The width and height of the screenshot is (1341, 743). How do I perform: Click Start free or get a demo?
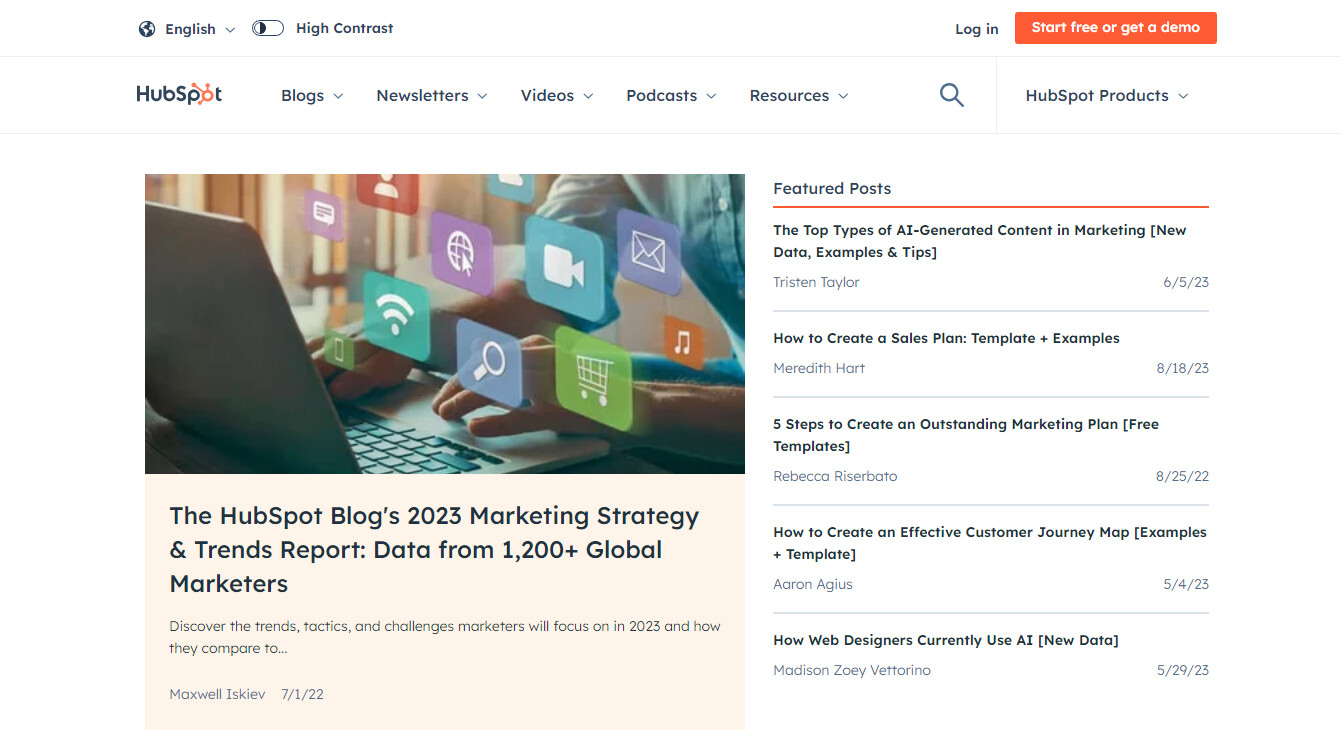click(x=1116, y=28)
